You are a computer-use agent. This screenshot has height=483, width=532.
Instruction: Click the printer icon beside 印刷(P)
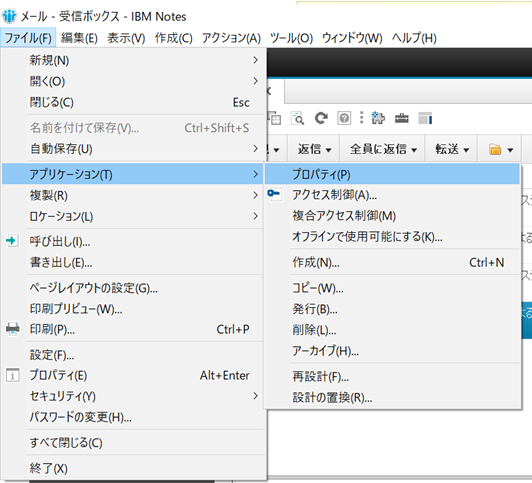13,329
